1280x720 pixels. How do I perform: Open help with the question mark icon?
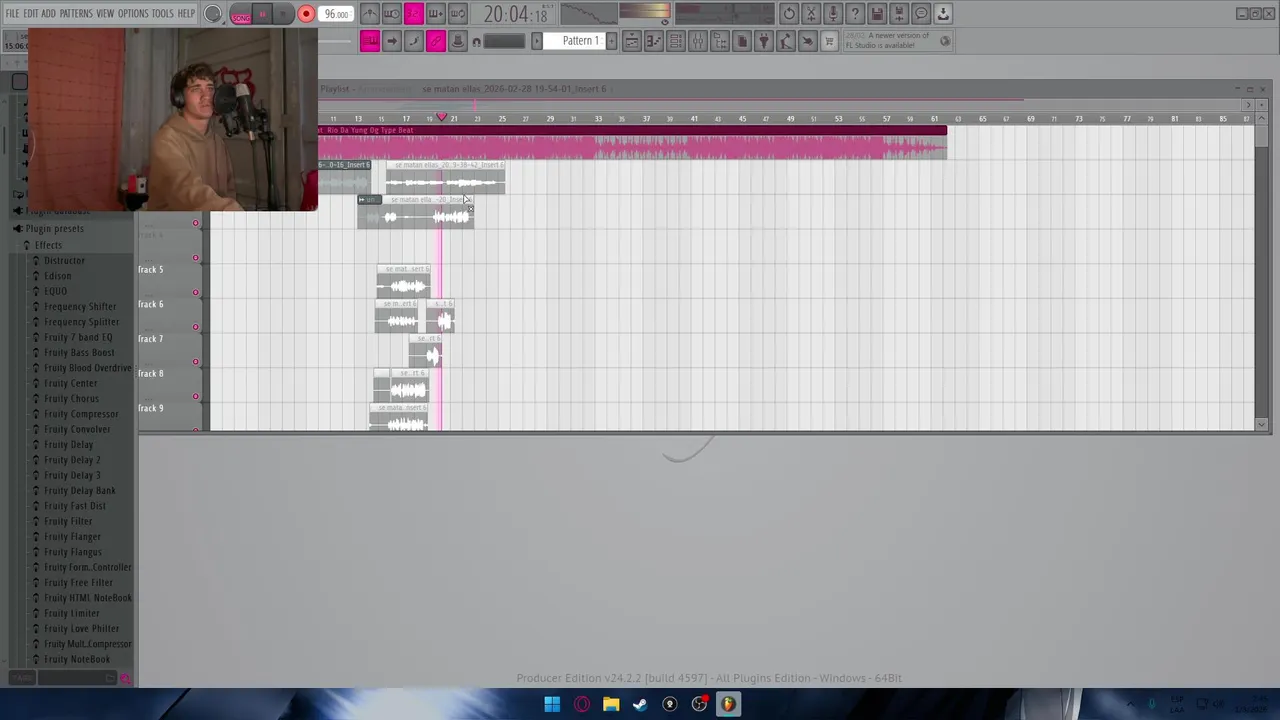855,14
